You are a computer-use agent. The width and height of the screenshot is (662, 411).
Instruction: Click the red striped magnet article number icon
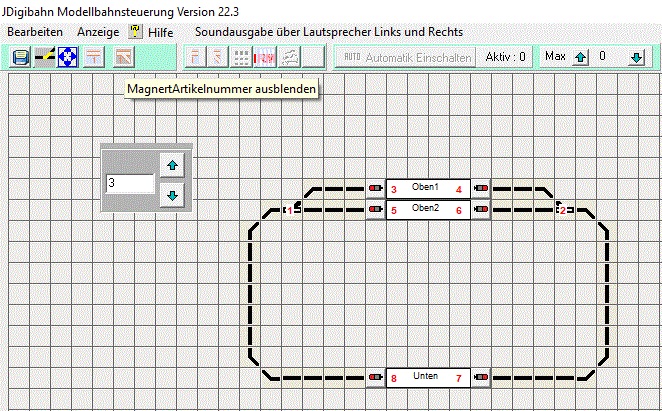tap(265, 57)
